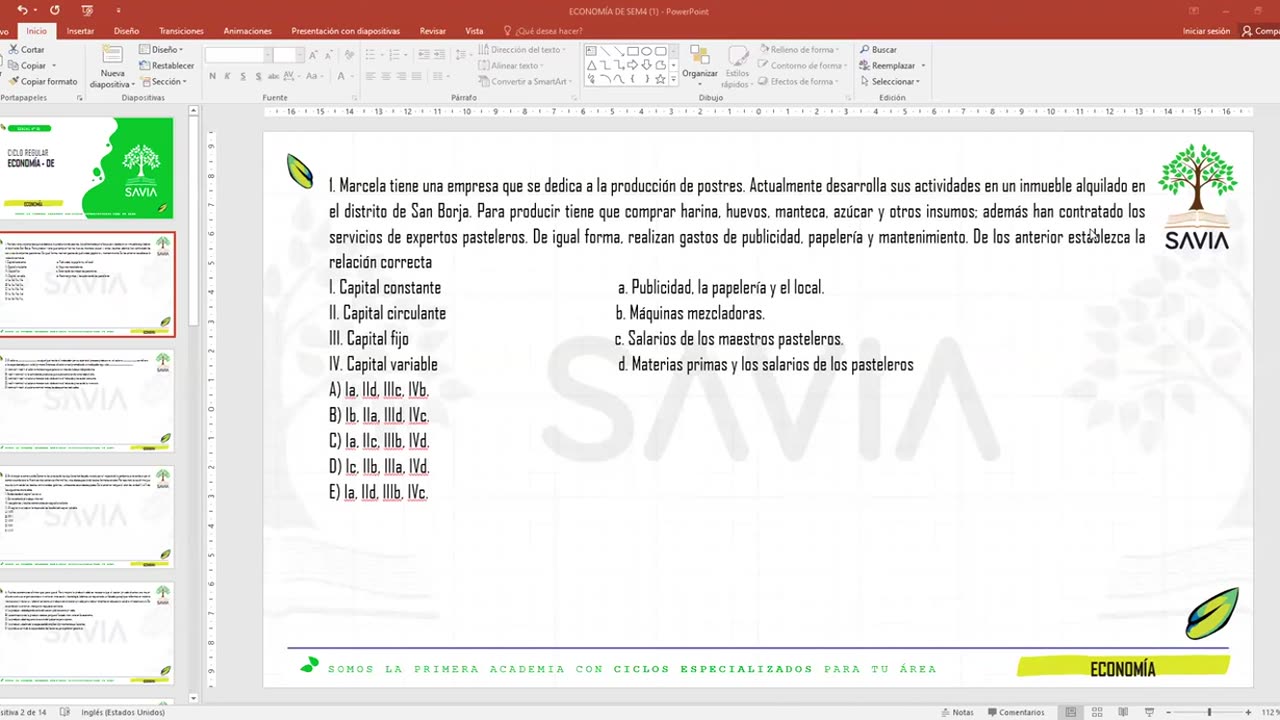The width and height of the screenshot is (1280, 720).
Task: Click Estilos rápidos button
Action: pos(737,66)
